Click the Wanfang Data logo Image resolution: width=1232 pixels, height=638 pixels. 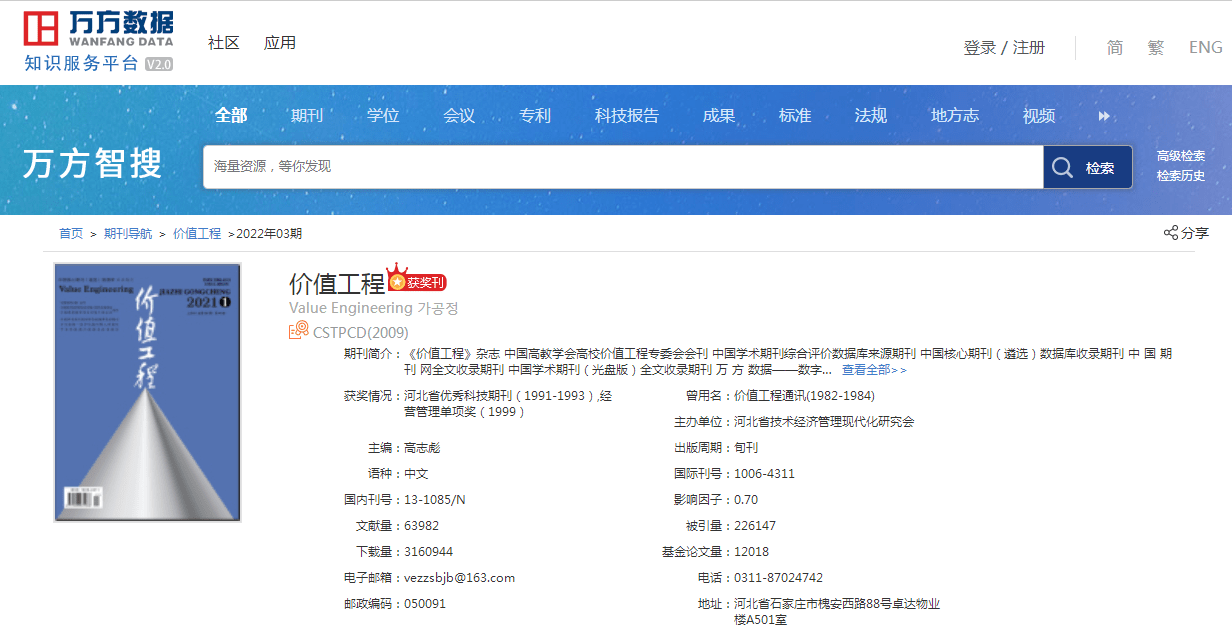(99, 41)
